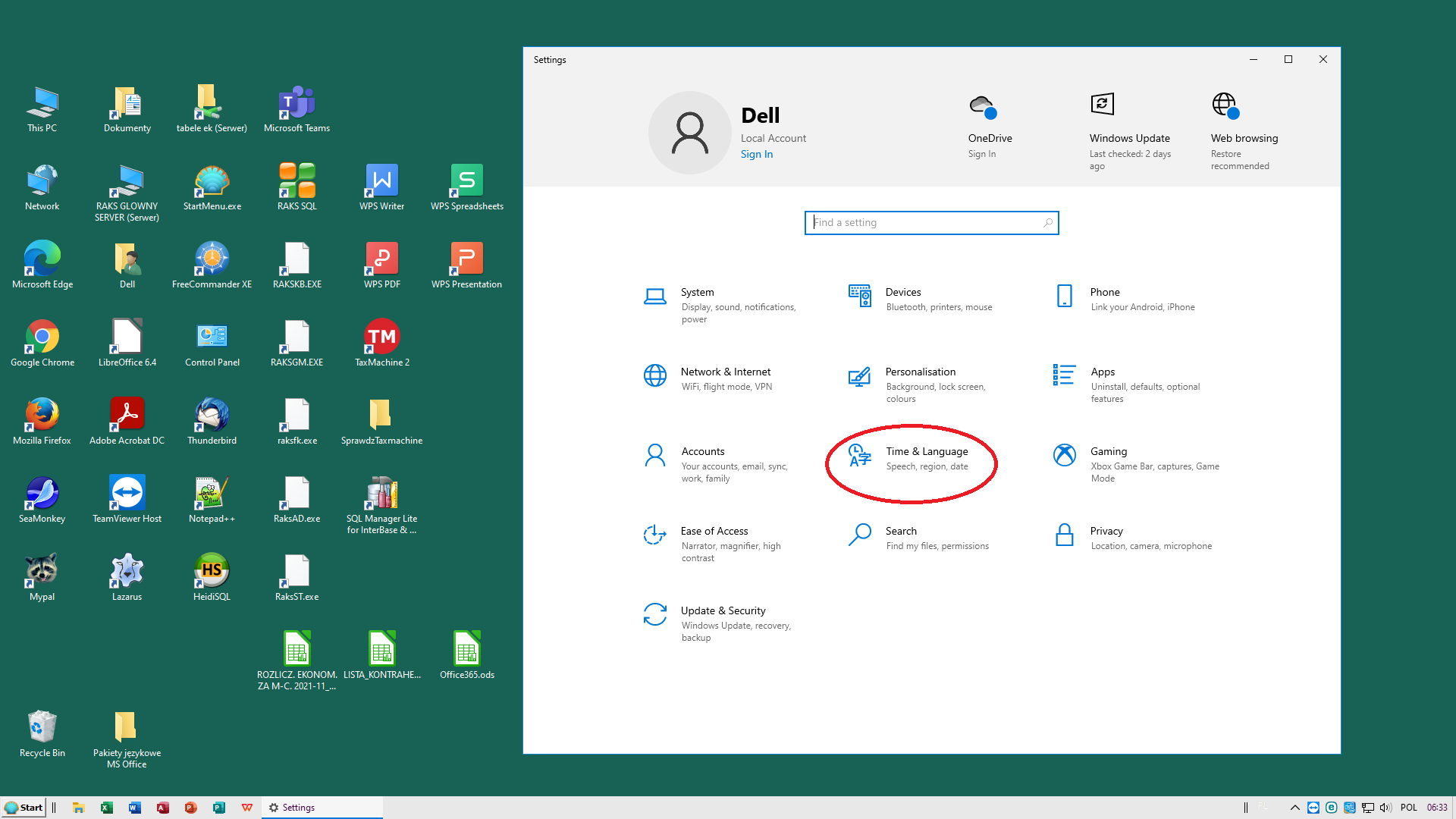Viewport: 1456px width, 819px height.
Task: Open Time & Language settings
Action: (927, 458)
